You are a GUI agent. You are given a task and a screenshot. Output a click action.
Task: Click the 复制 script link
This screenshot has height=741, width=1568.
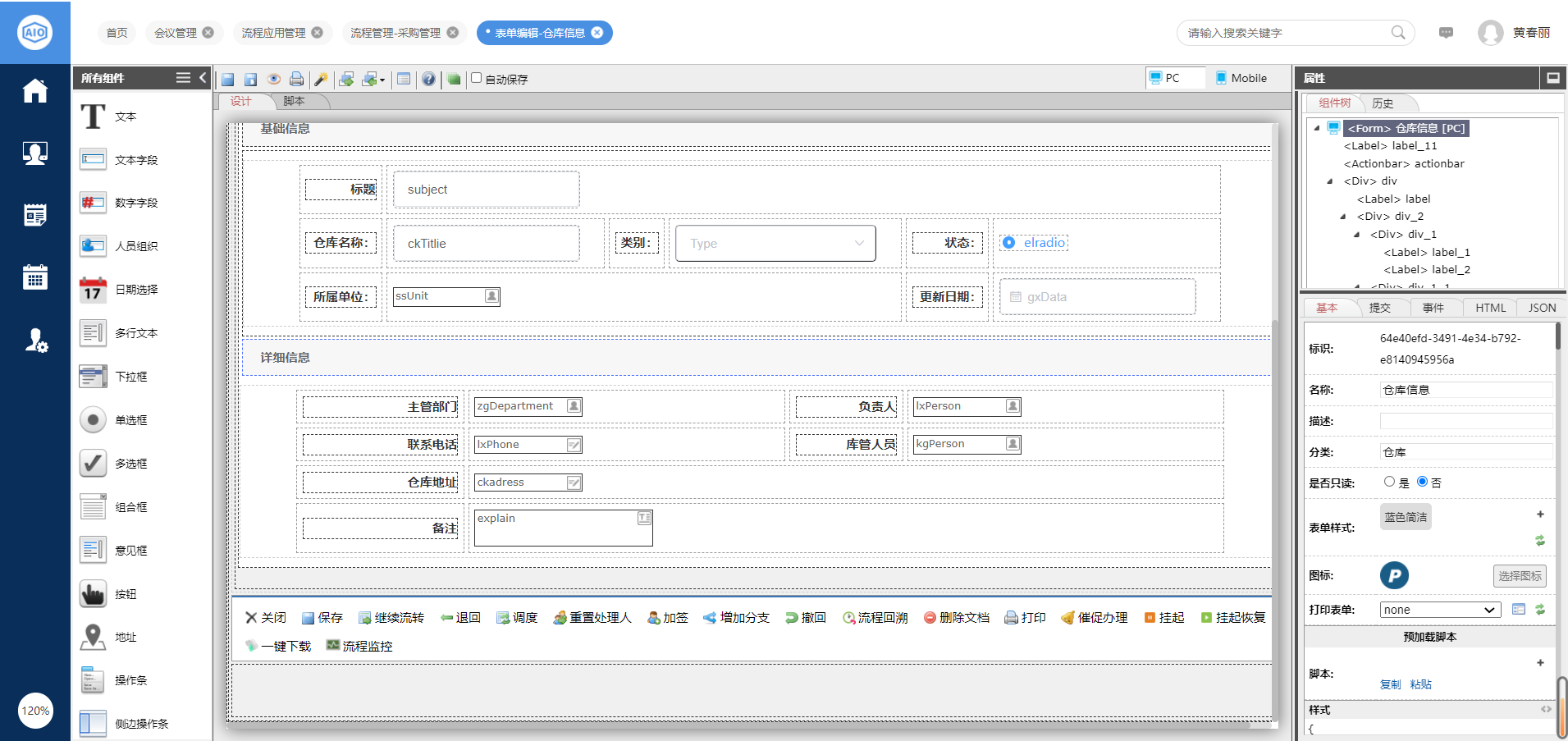1390,684
